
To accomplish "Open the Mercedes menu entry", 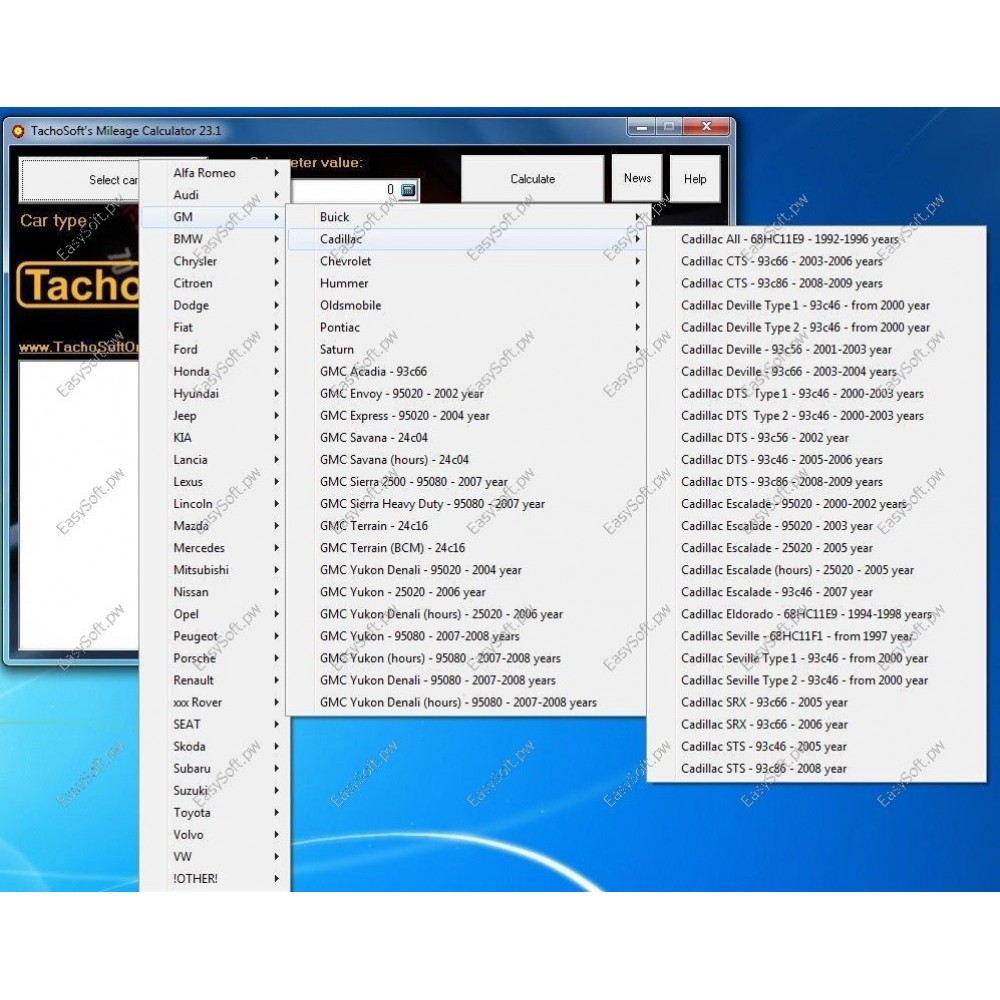I will 214,548.
